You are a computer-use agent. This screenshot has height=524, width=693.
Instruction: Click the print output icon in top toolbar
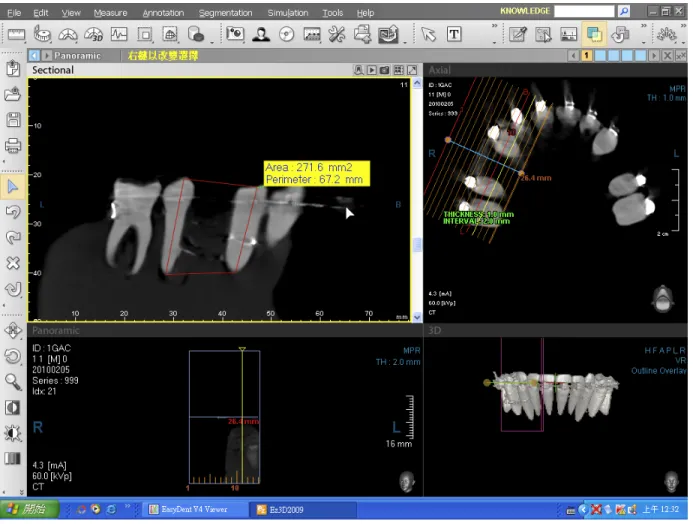tap(362, 34)
